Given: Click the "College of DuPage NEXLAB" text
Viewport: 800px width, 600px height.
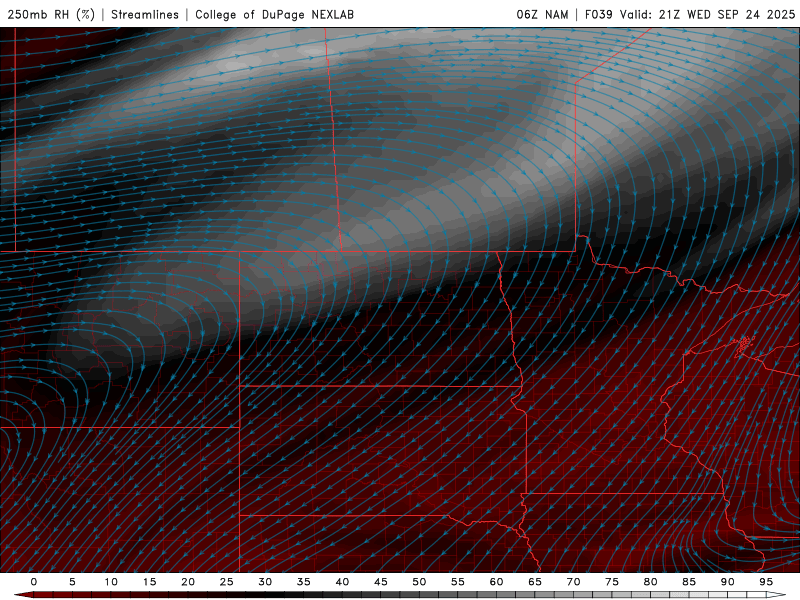Looking at the screenshot, I should (x=274, y=14).
